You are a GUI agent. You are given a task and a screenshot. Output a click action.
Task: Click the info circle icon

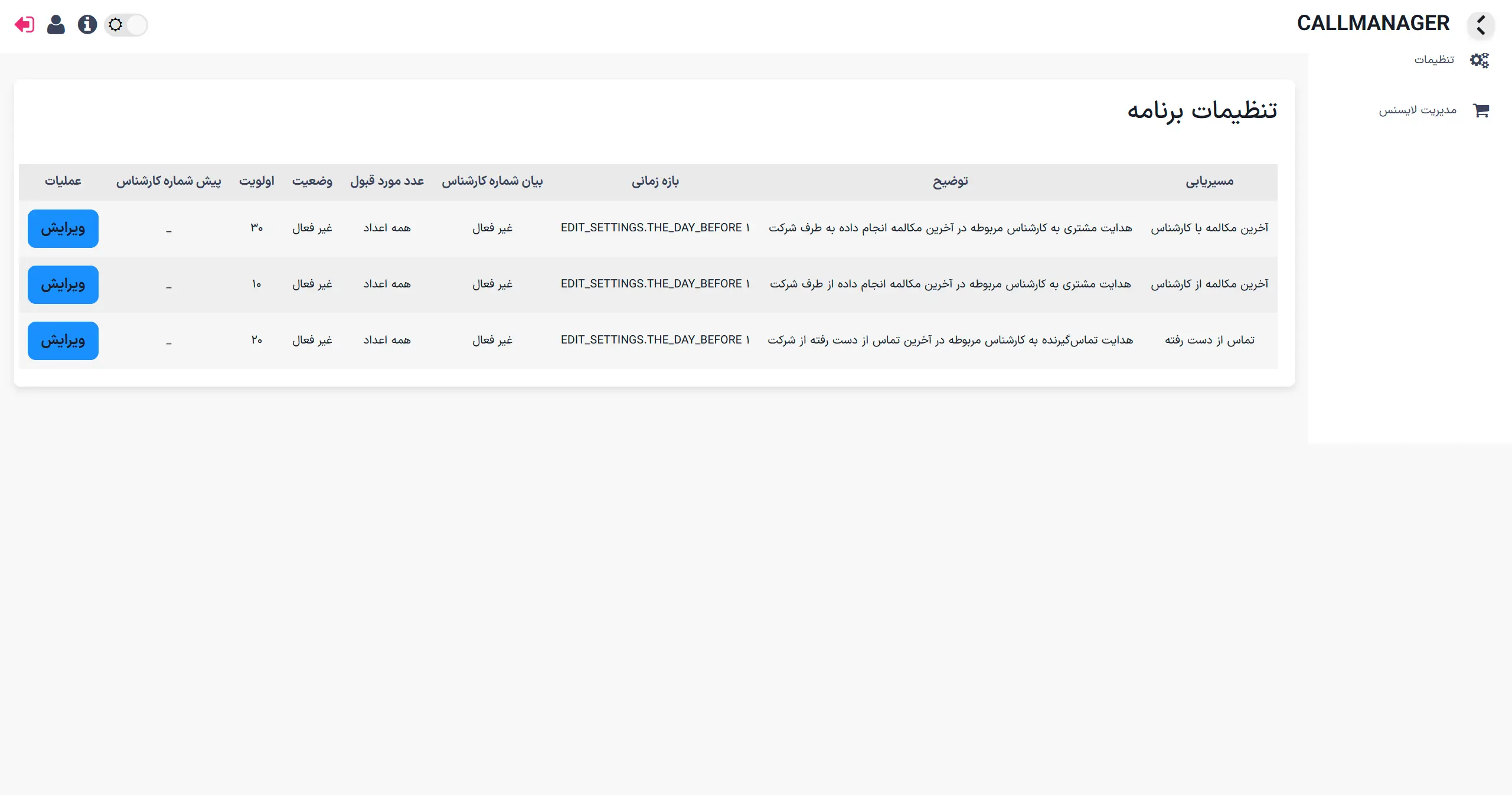(x=87, y=25)
